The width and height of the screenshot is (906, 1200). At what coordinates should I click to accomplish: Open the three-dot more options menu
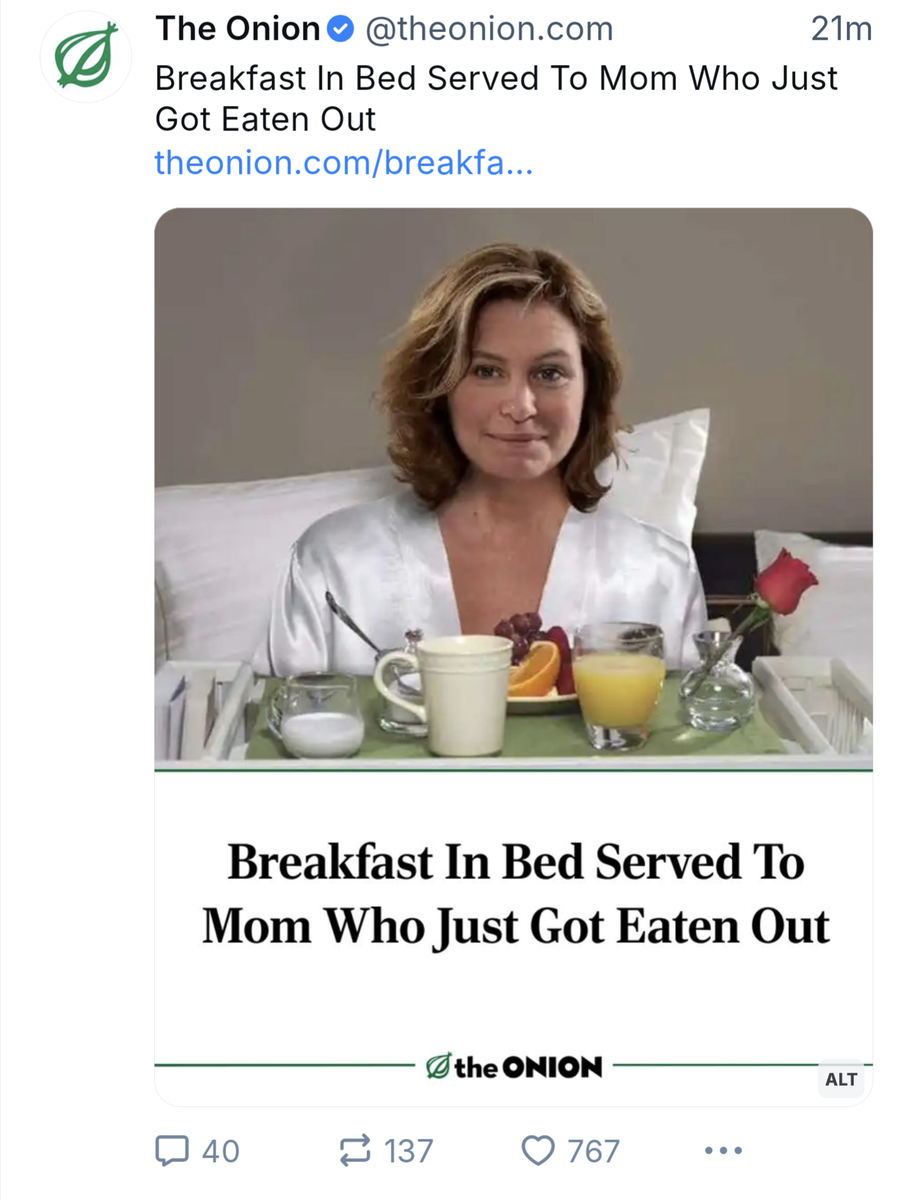coord(723,1151)
